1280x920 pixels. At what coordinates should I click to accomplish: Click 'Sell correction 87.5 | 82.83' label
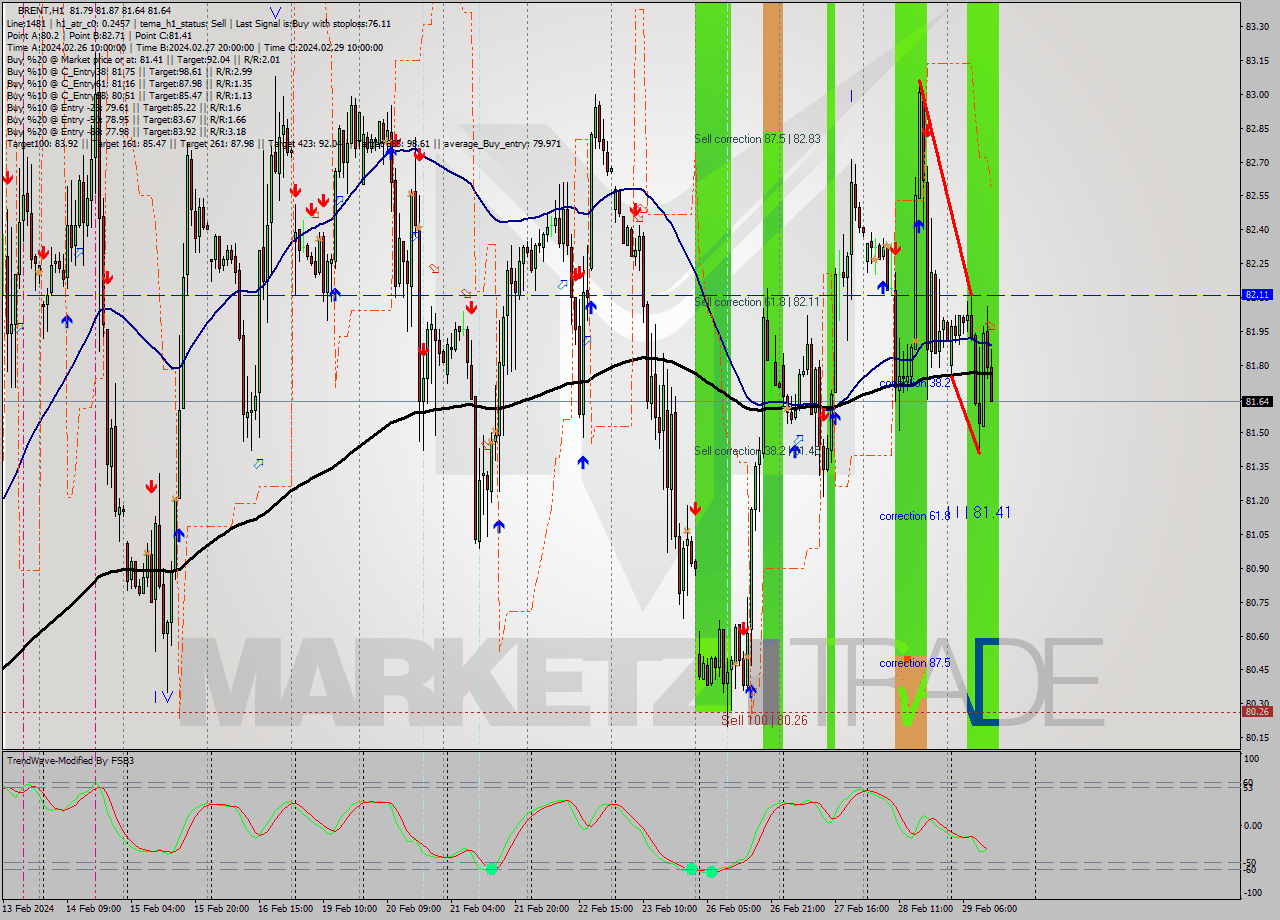pos(757,139)
